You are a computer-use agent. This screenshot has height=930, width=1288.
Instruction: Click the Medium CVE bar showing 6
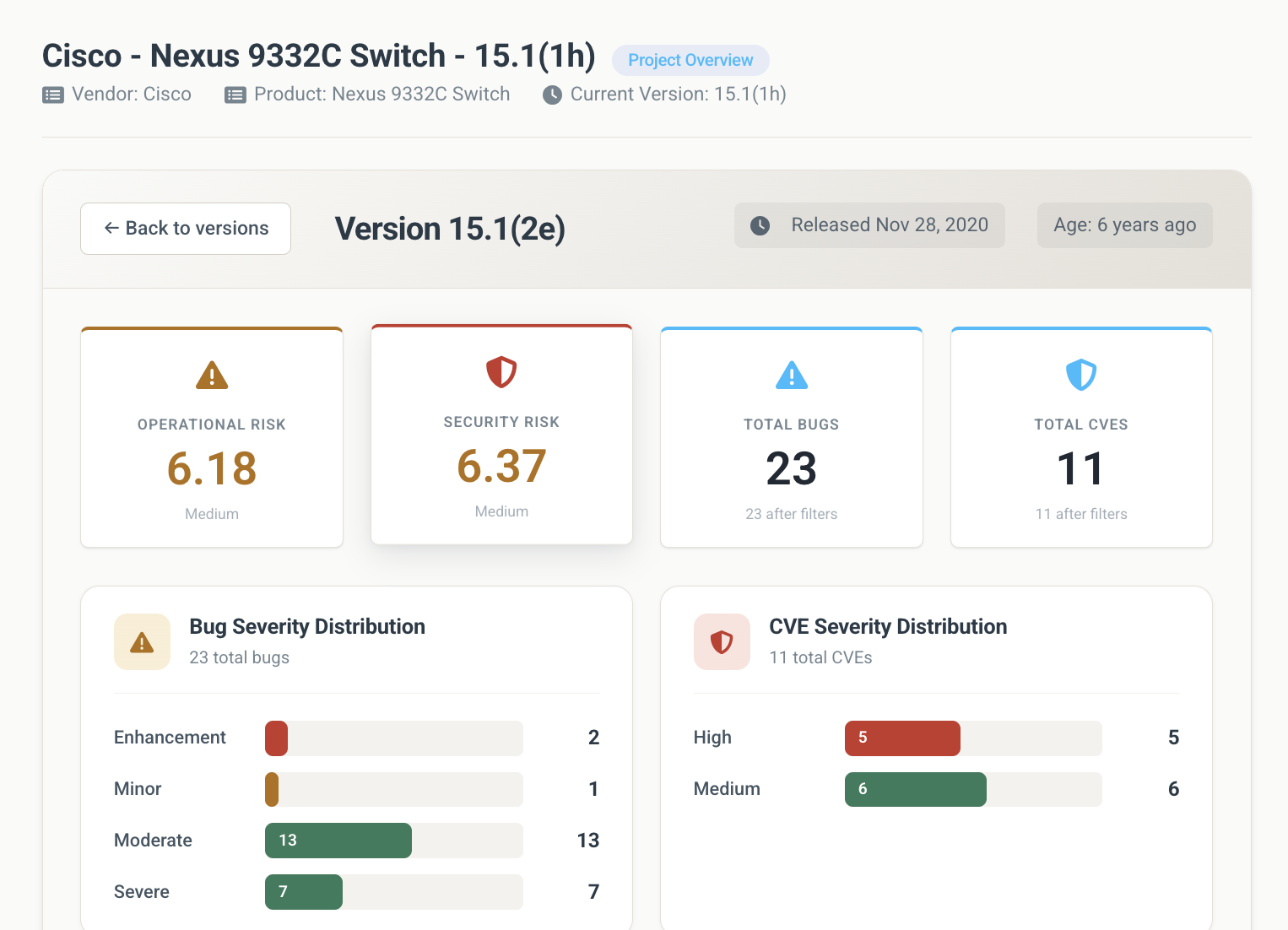point(916,790)
